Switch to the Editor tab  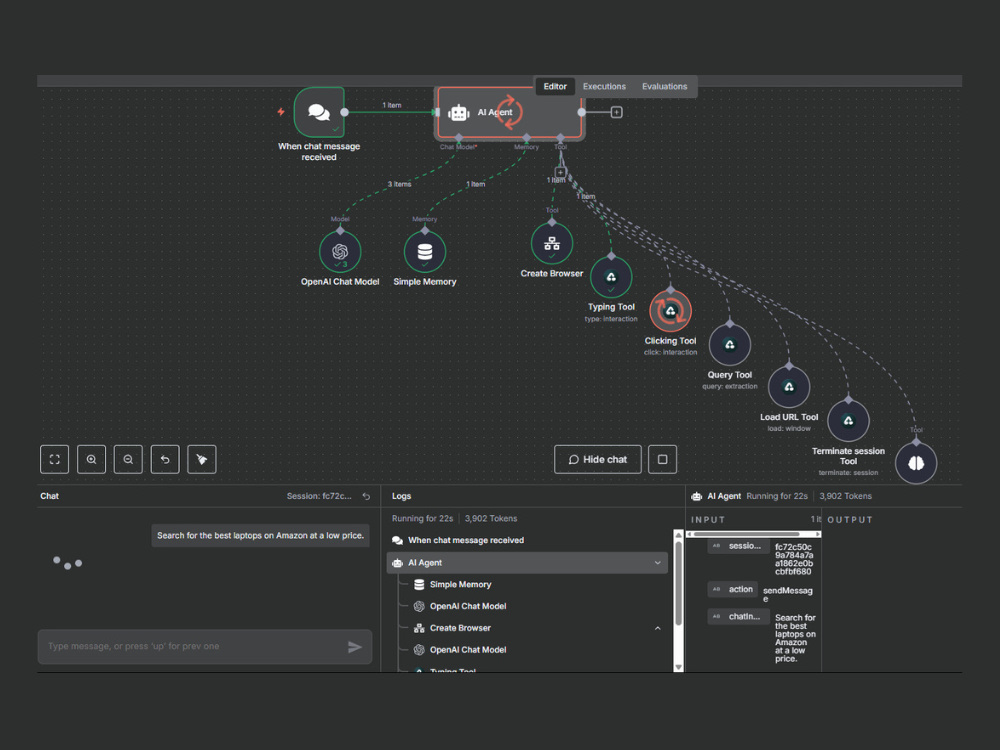coord(555,87)
